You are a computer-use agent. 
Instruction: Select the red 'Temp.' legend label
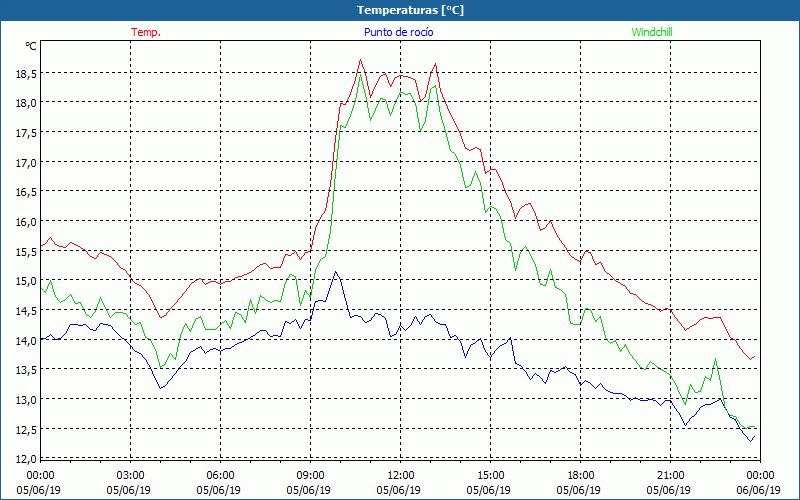146,32
